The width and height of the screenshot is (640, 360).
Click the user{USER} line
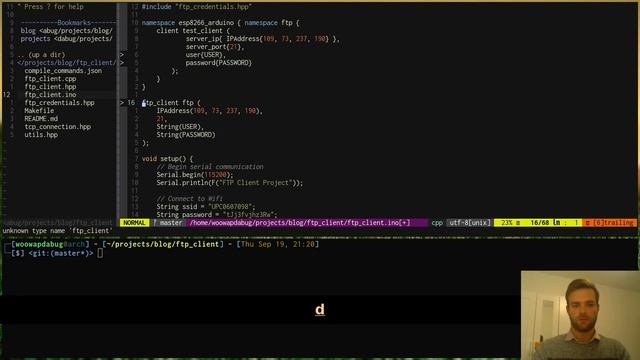[206, 55]
